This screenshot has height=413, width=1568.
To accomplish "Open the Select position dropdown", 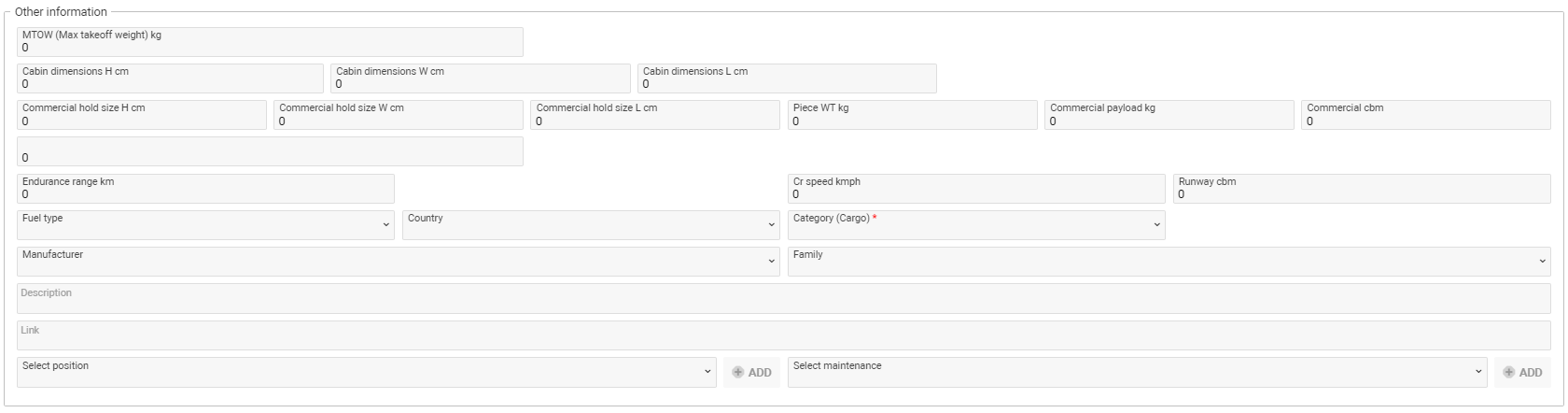I will pyautogui.click(x=366, y=372).
